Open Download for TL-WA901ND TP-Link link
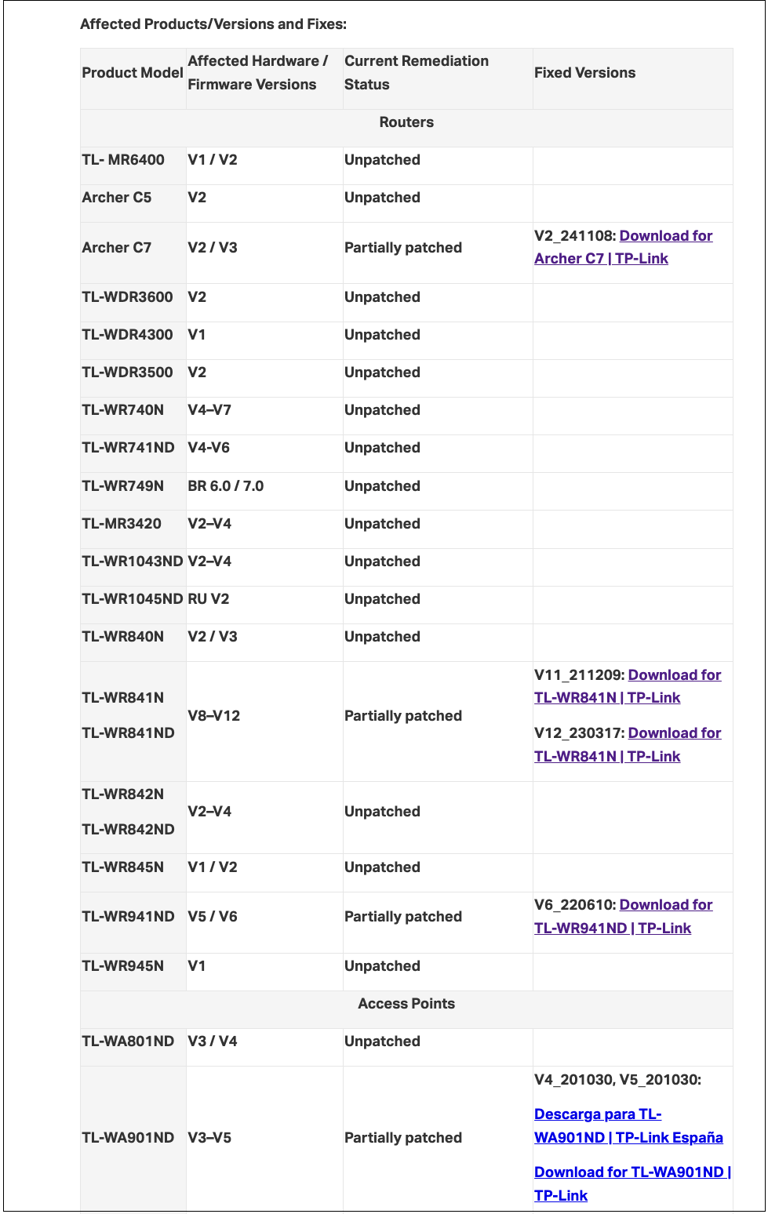Screen dimensions: 768x1214 point(632,1184)
